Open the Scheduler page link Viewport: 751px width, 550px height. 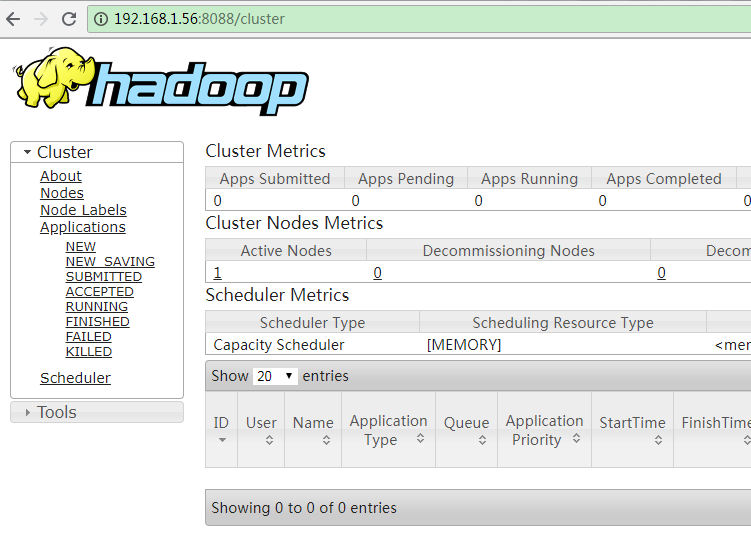[x=75, y=378]
